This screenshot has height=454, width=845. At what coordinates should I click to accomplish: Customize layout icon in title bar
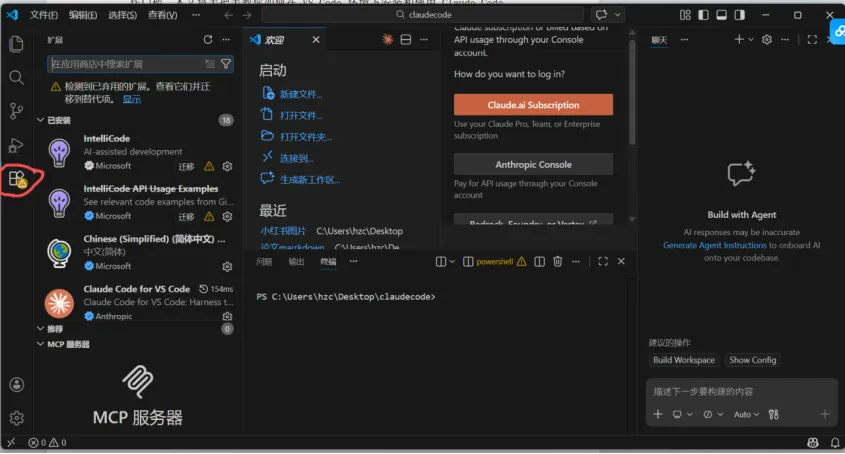click(x=685, y=15)
